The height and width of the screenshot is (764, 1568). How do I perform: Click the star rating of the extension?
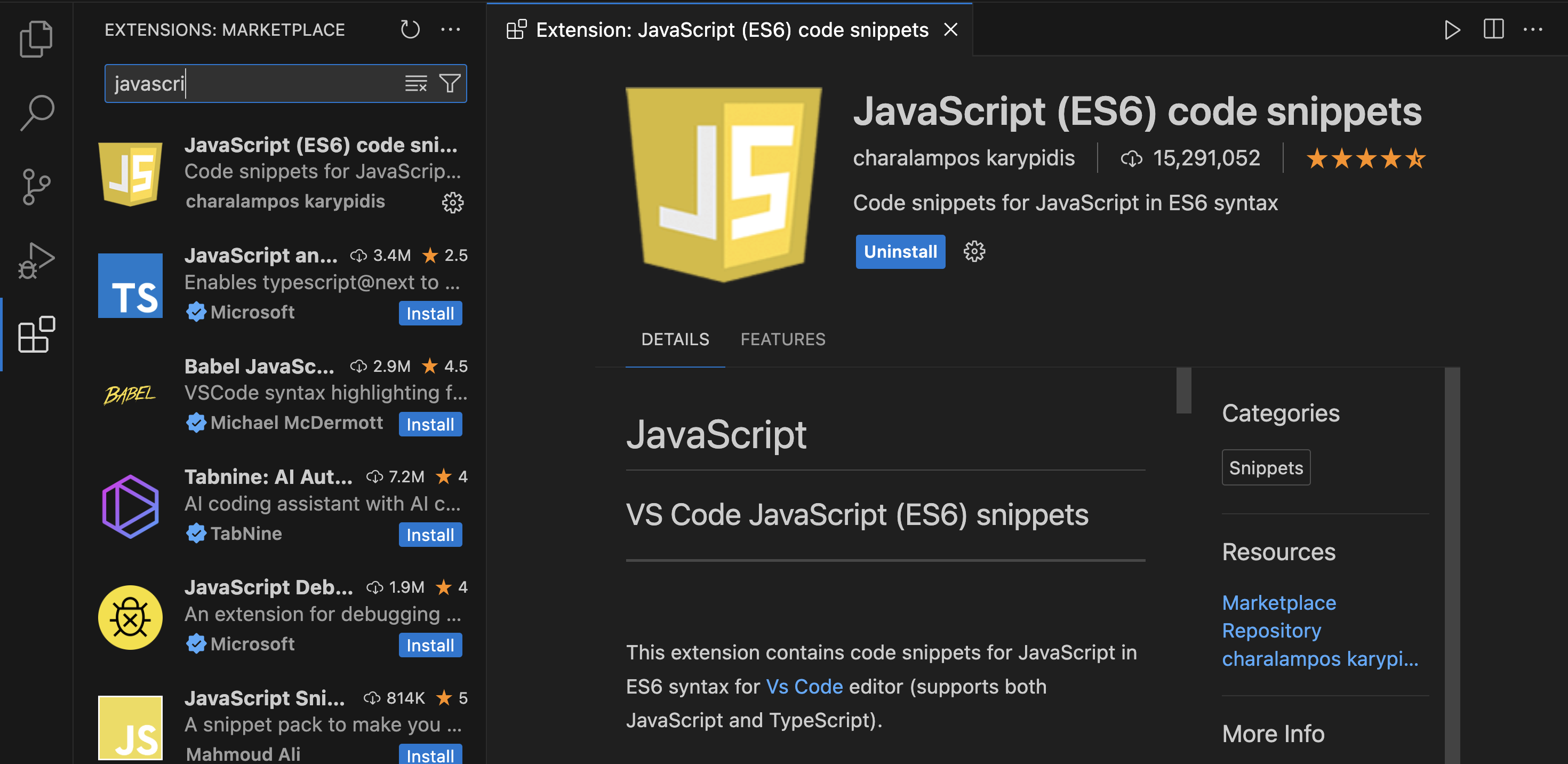coord(1365,158)
